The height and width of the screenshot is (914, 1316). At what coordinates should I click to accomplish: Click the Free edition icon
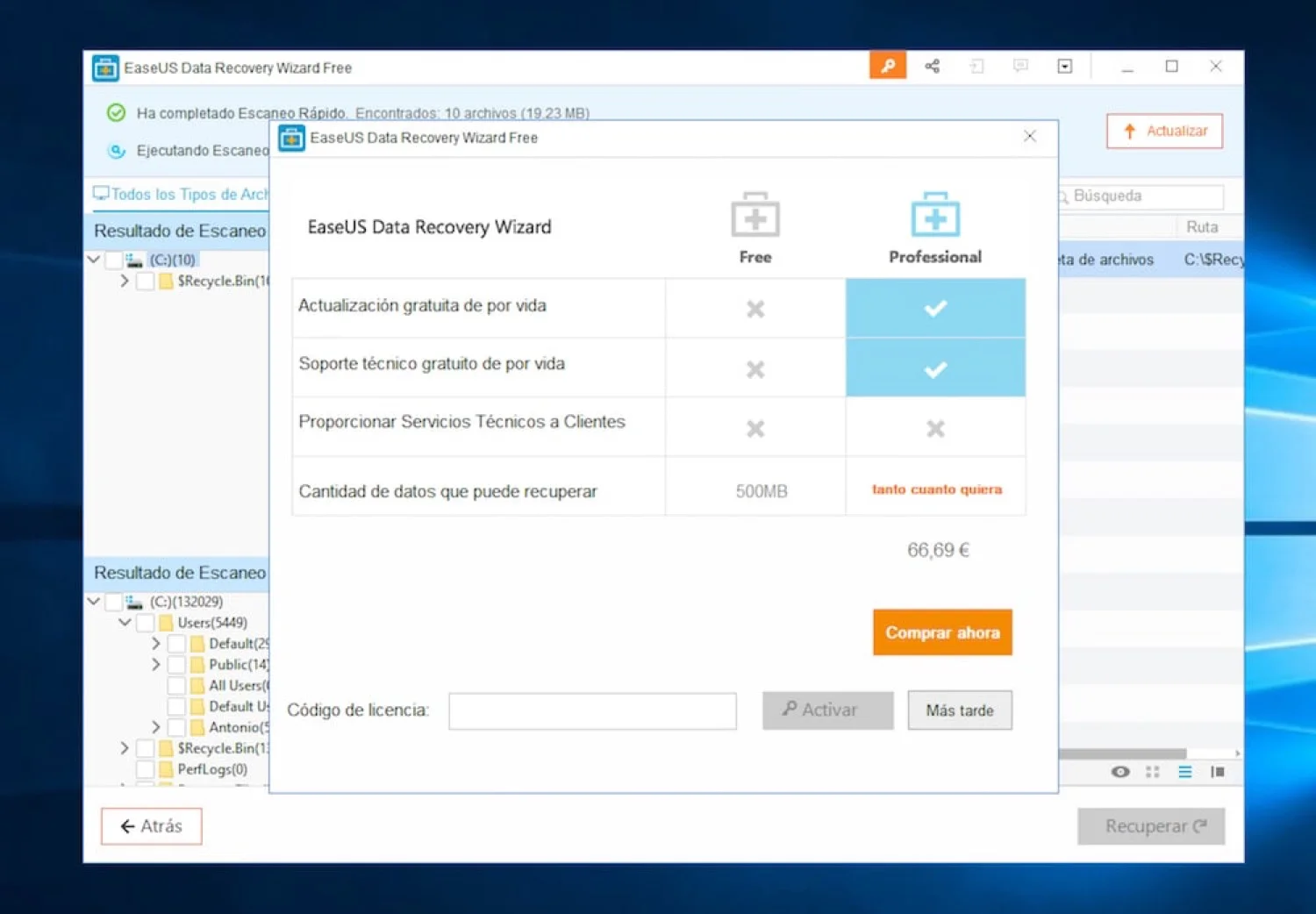755,214
